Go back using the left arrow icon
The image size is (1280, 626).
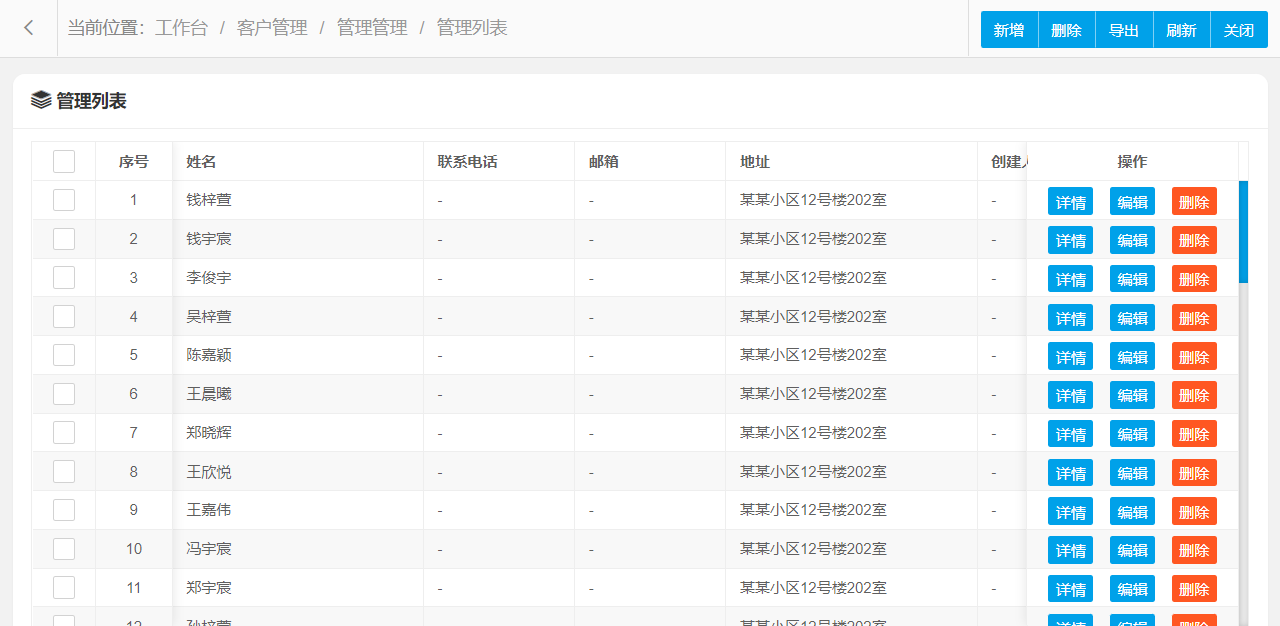[29, 28]
